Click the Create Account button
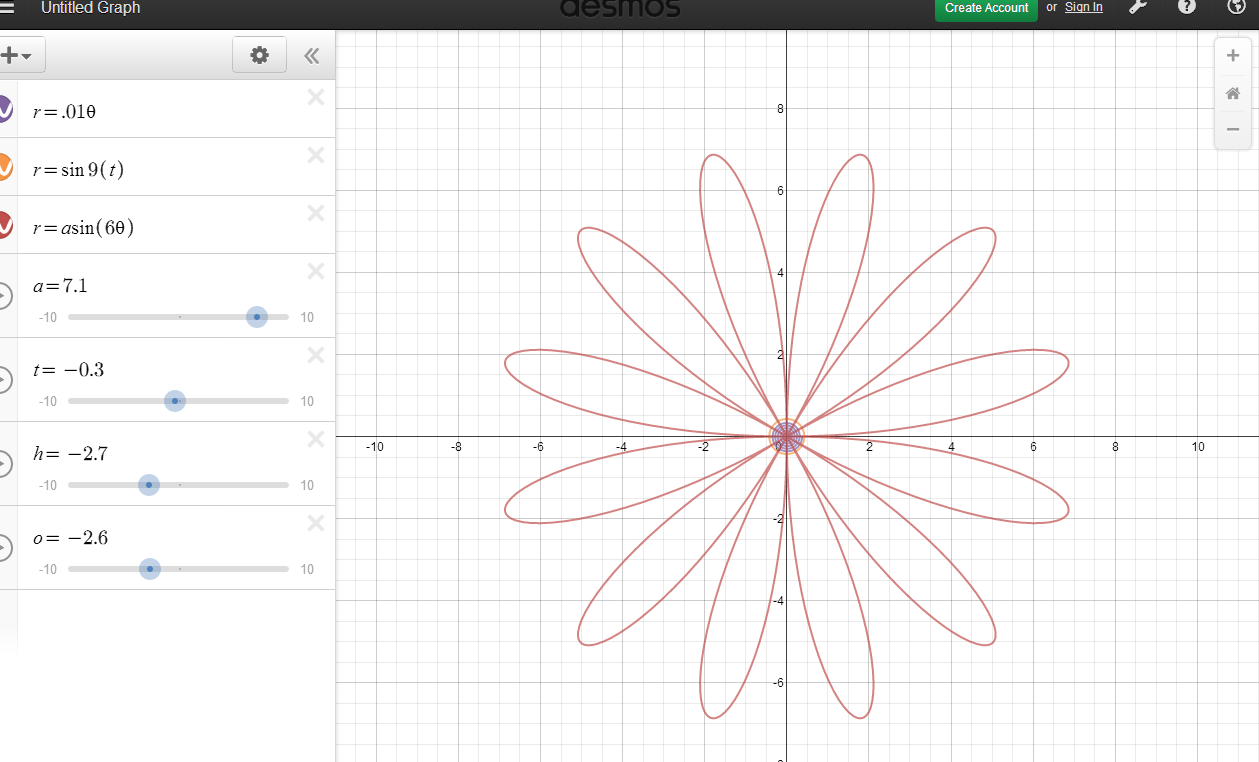Screen dimensions: 1259x762 click(986, 9)
